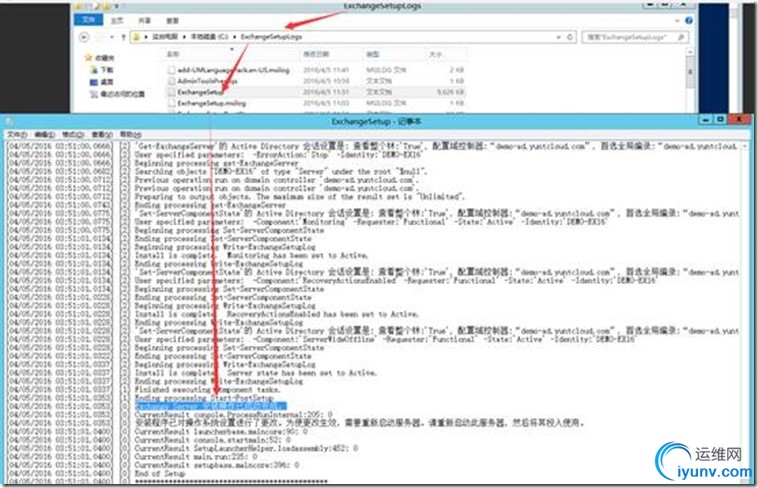Sort files by the 类型 column header

(372, 54)
